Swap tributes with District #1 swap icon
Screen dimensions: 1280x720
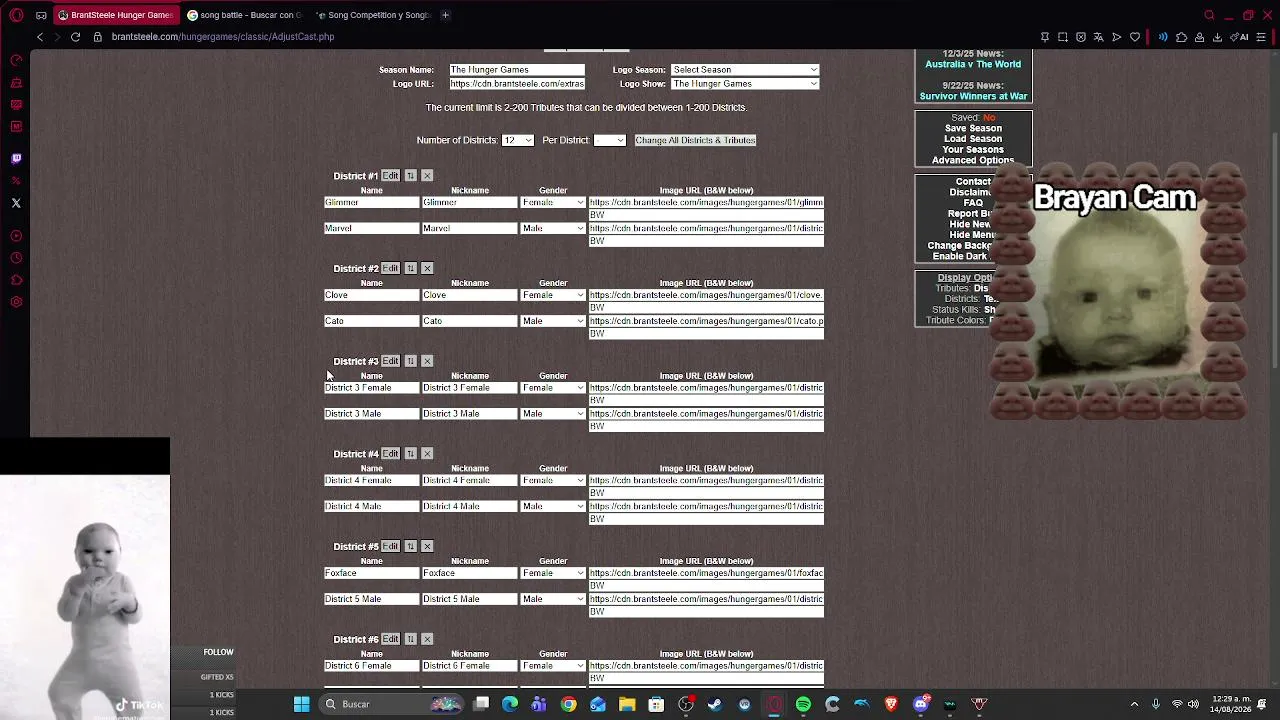410,176
